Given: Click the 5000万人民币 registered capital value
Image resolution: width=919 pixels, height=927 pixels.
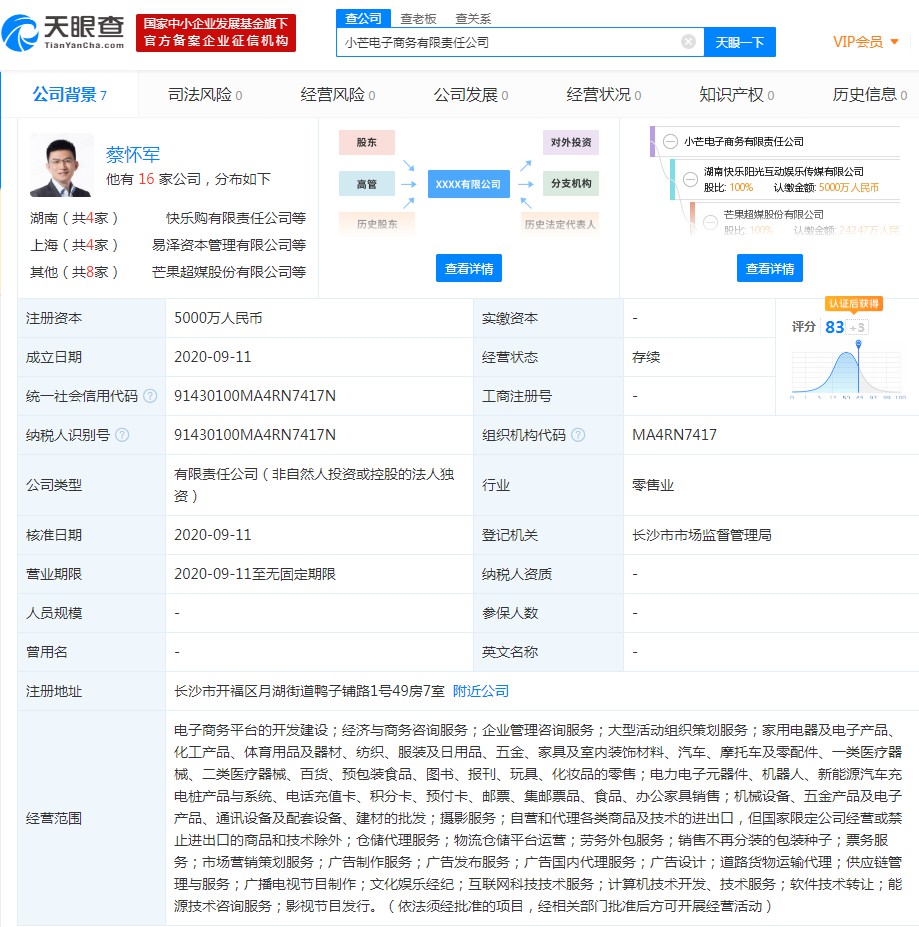Looking at the screenshot, I should point(218,318).
